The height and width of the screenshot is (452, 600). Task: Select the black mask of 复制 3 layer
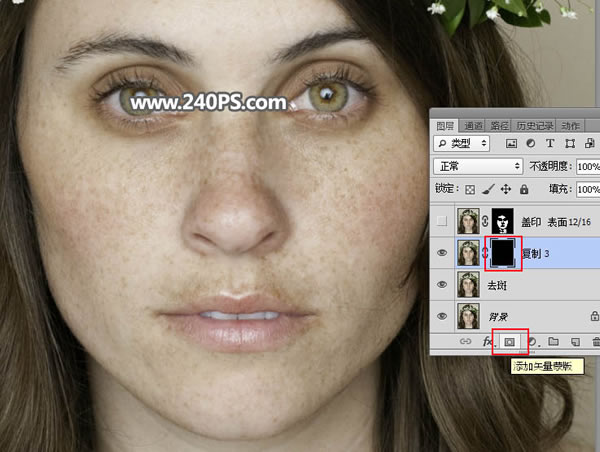pyautogui.click(x=502, y=253)
